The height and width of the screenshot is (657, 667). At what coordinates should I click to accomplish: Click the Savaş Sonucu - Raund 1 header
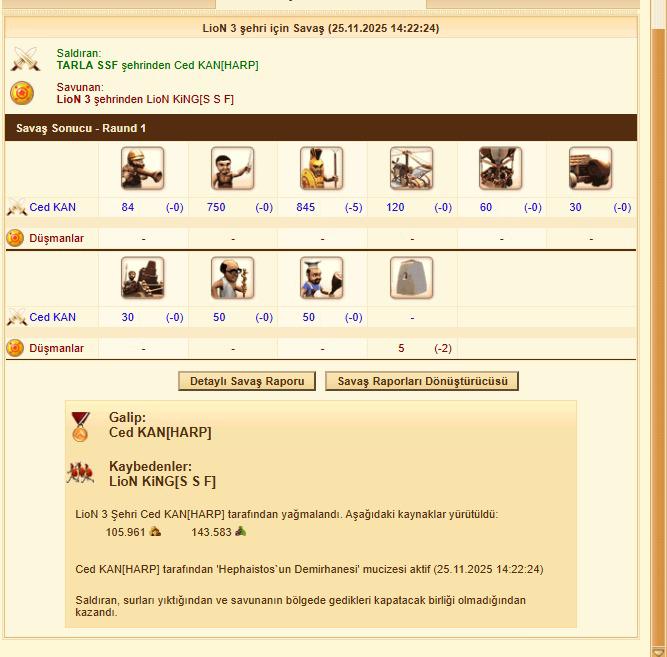(x=321, y=128)
